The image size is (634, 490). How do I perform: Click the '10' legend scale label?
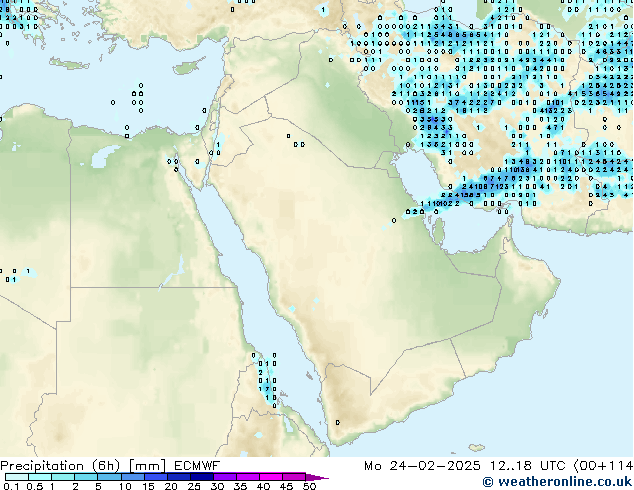click(x=125, y=486)
